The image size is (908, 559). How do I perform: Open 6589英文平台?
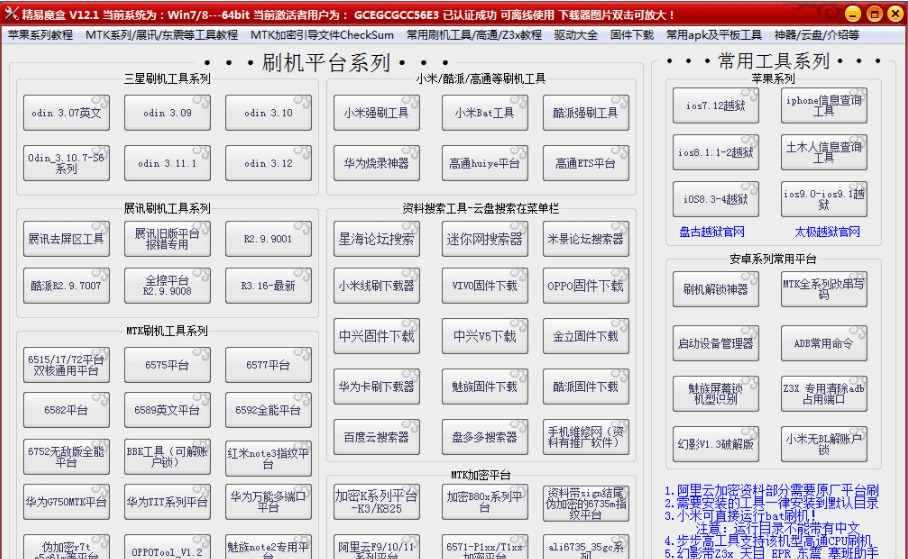[x=167, y=410]
